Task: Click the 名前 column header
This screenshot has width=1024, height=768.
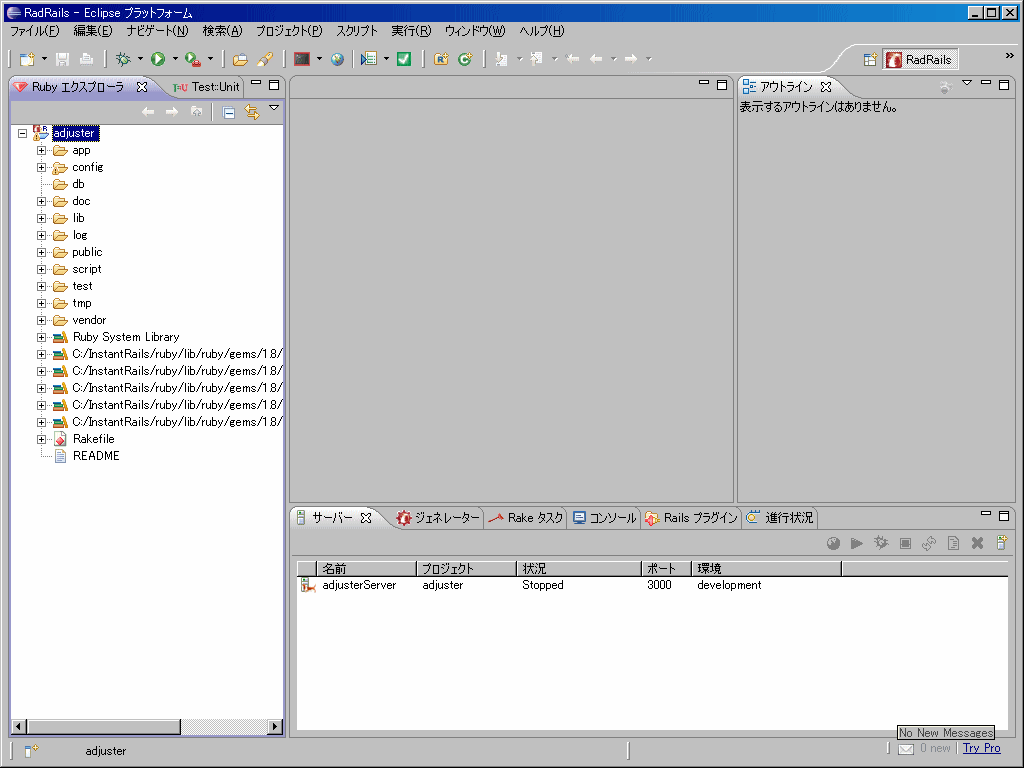Action: 366,569
